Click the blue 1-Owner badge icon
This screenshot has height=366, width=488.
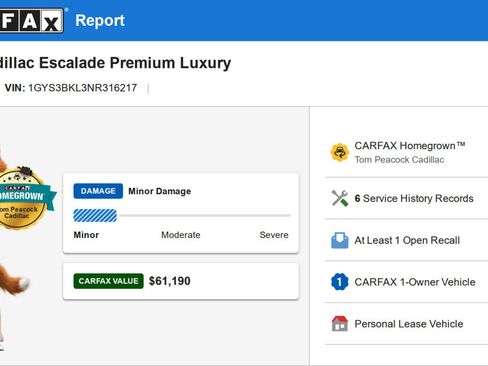coord(340,282)
